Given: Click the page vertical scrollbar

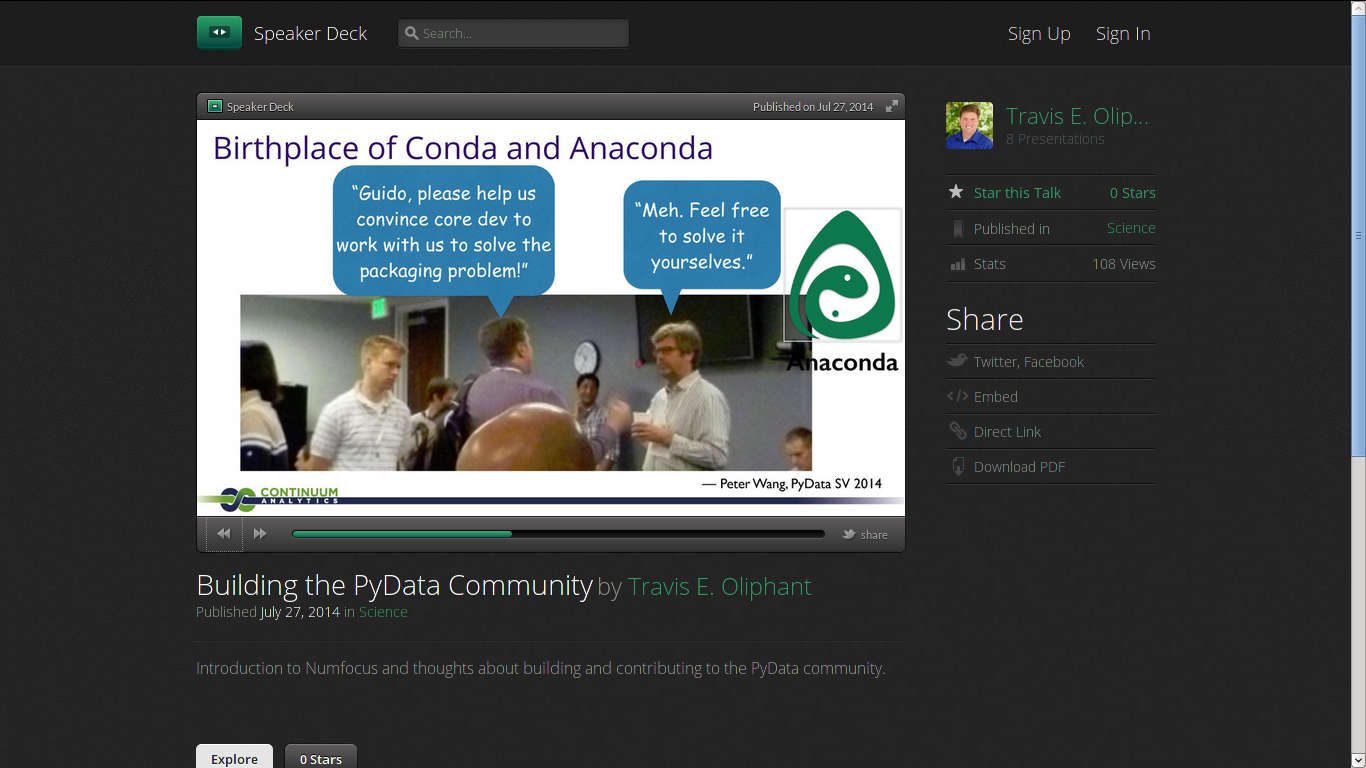Looking at the screenshot, I should [1358, 236].
